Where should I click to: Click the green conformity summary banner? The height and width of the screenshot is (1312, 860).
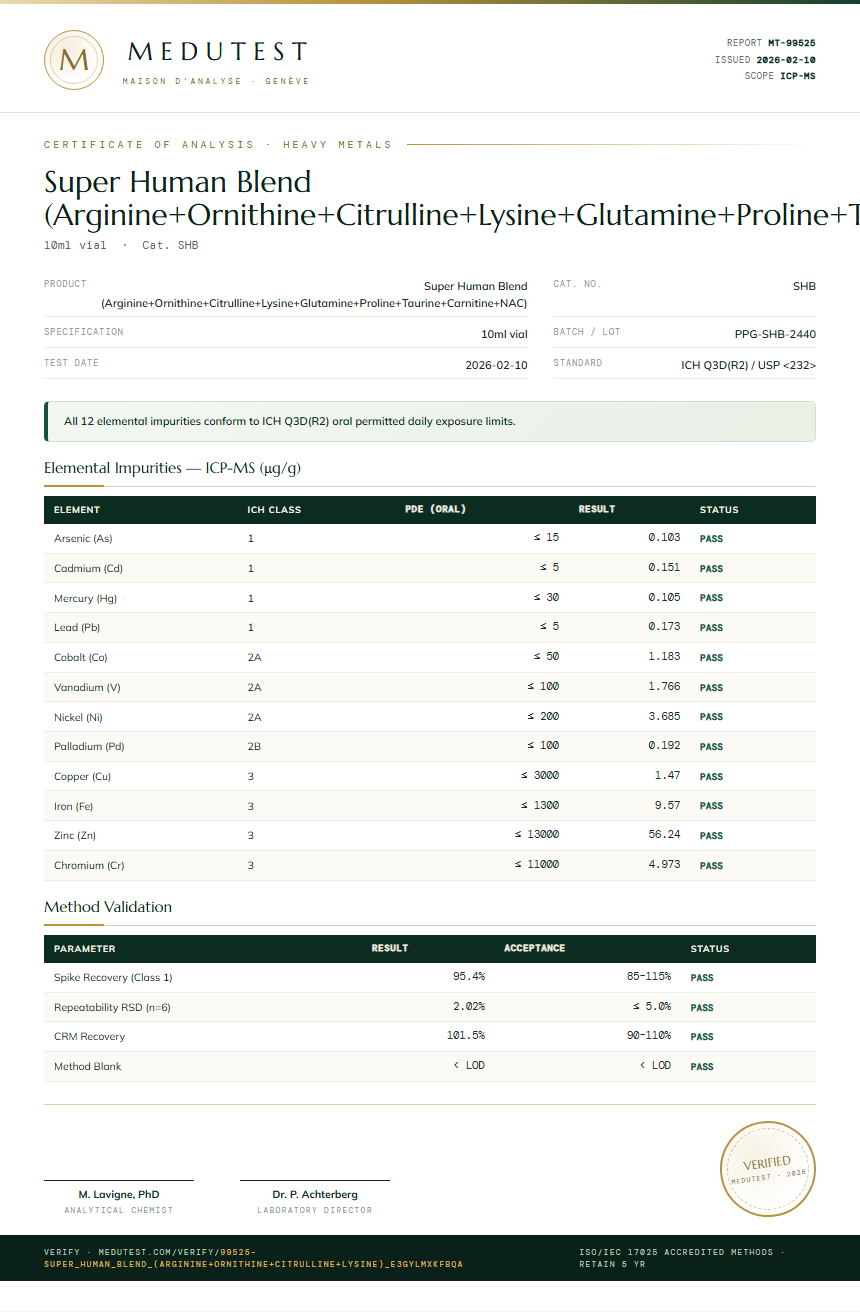tap(430, 421)
